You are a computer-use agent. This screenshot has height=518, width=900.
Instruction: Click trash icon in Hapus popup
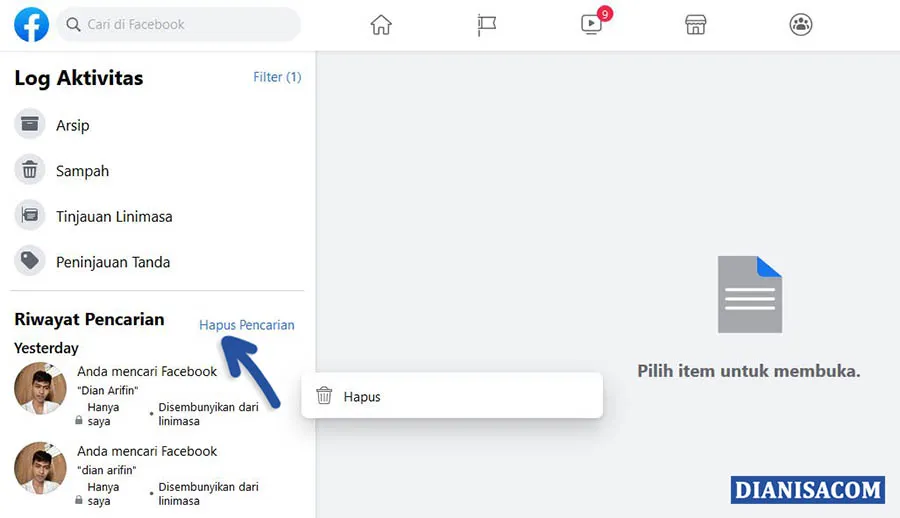[x=324, y=395]
